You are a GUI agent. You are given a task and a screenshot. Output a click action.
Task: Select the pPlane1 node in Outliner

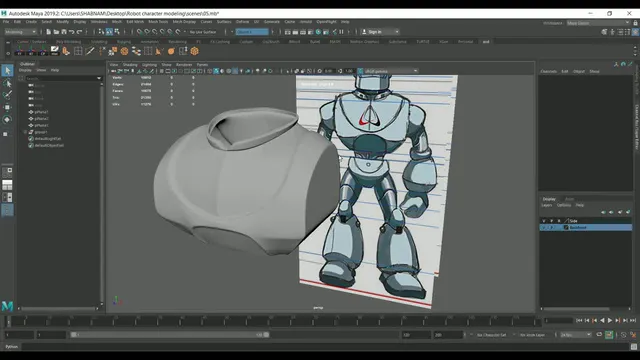pos(41,112)
